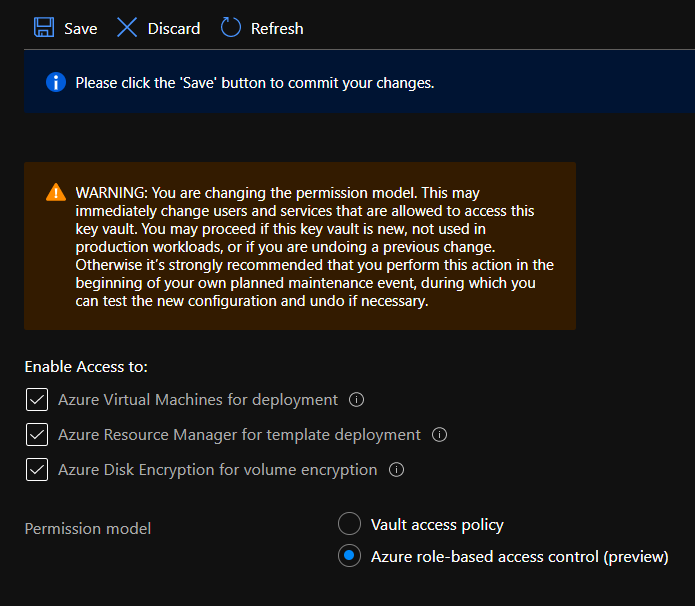The image size is (695, 606).
Task: Open info tooltip for Azure Resource Manager
Action: coord(439,434)
